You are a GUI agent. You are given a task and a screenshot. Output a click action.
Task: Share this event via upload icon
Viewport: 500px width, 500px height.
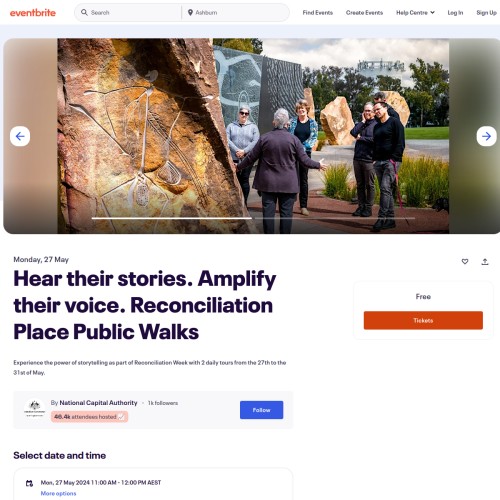click(x=485, y=262)
